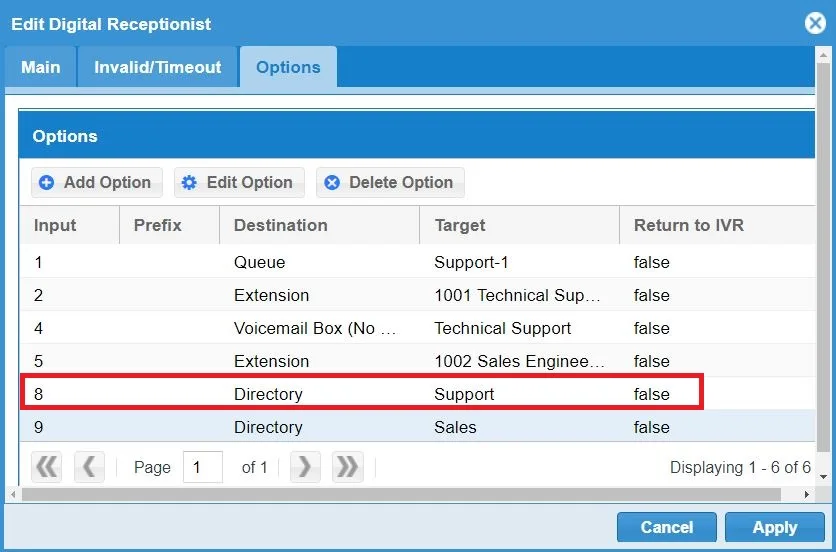Click the vertical scrollbar down arrow
The height and width of the screenshot is (552, 836).
click(824, 477)
